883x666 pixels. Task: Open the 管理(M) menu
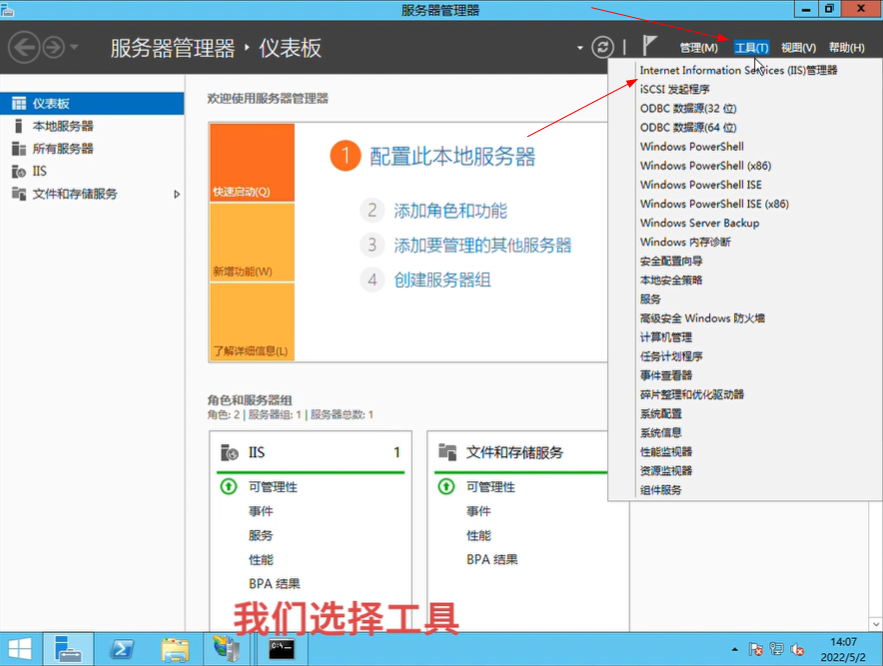coord(698,48)
